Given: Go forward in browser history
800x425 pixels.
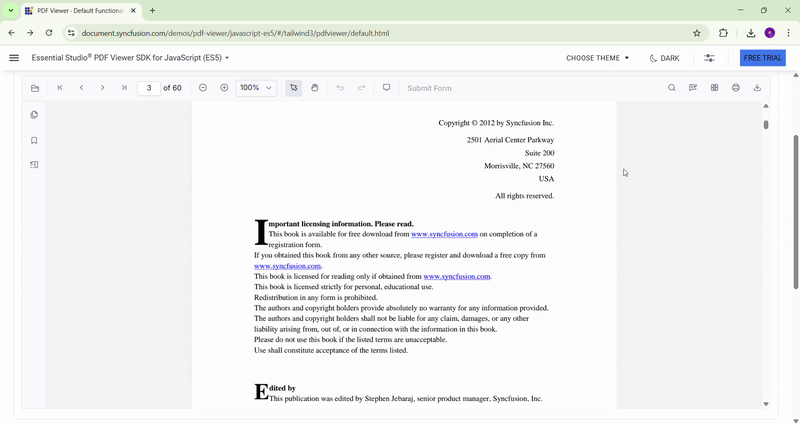Looking at the screenshot, I should pyautogui.click(x=30, y=33).
